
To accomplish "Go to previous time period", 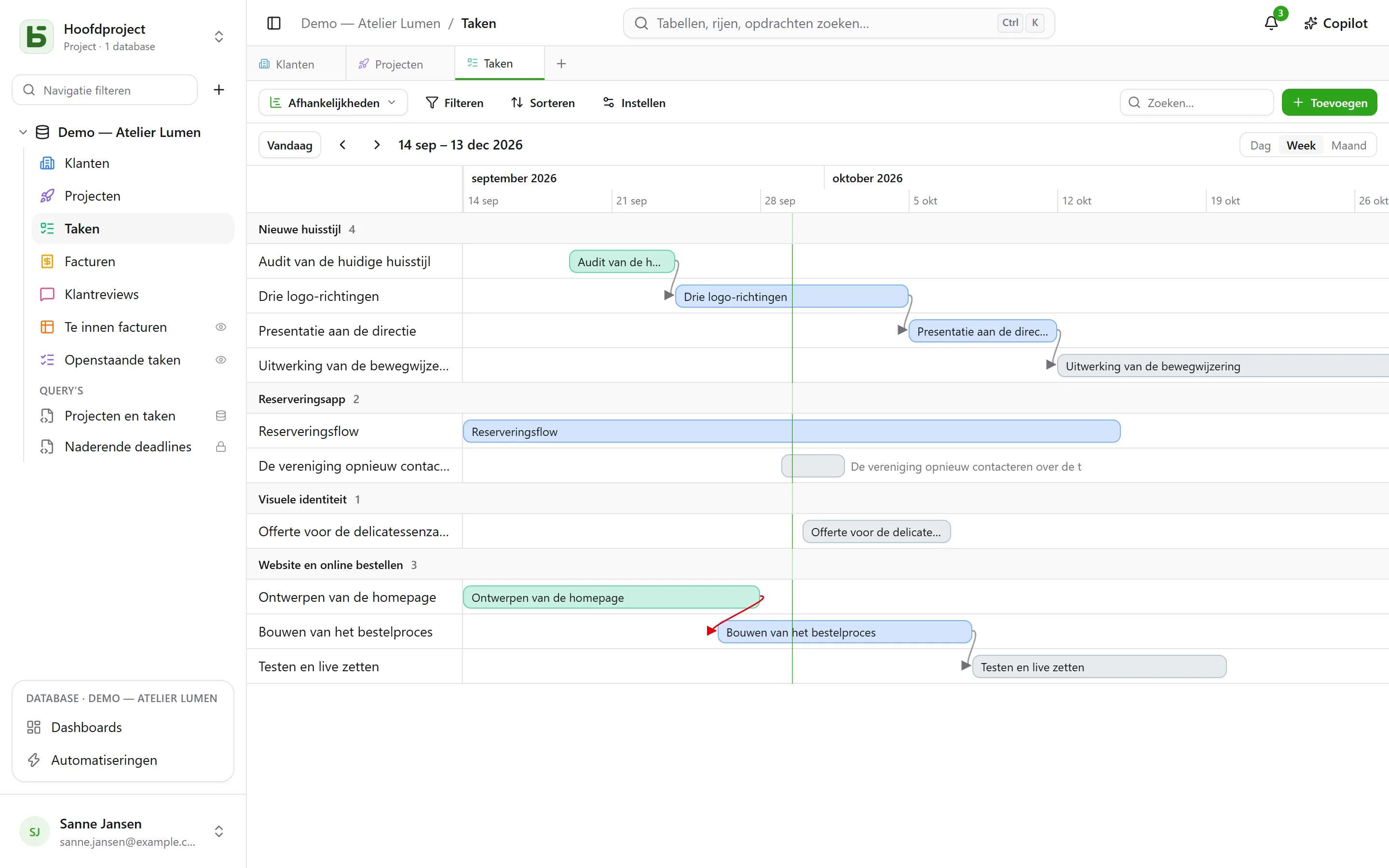I will click(x=342, y=145).
